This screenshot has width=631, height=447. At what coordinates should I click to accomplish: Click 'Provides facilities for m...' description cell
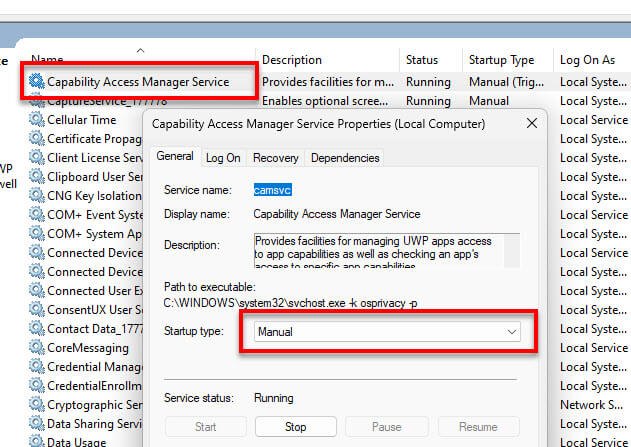[x=328, y=82]
